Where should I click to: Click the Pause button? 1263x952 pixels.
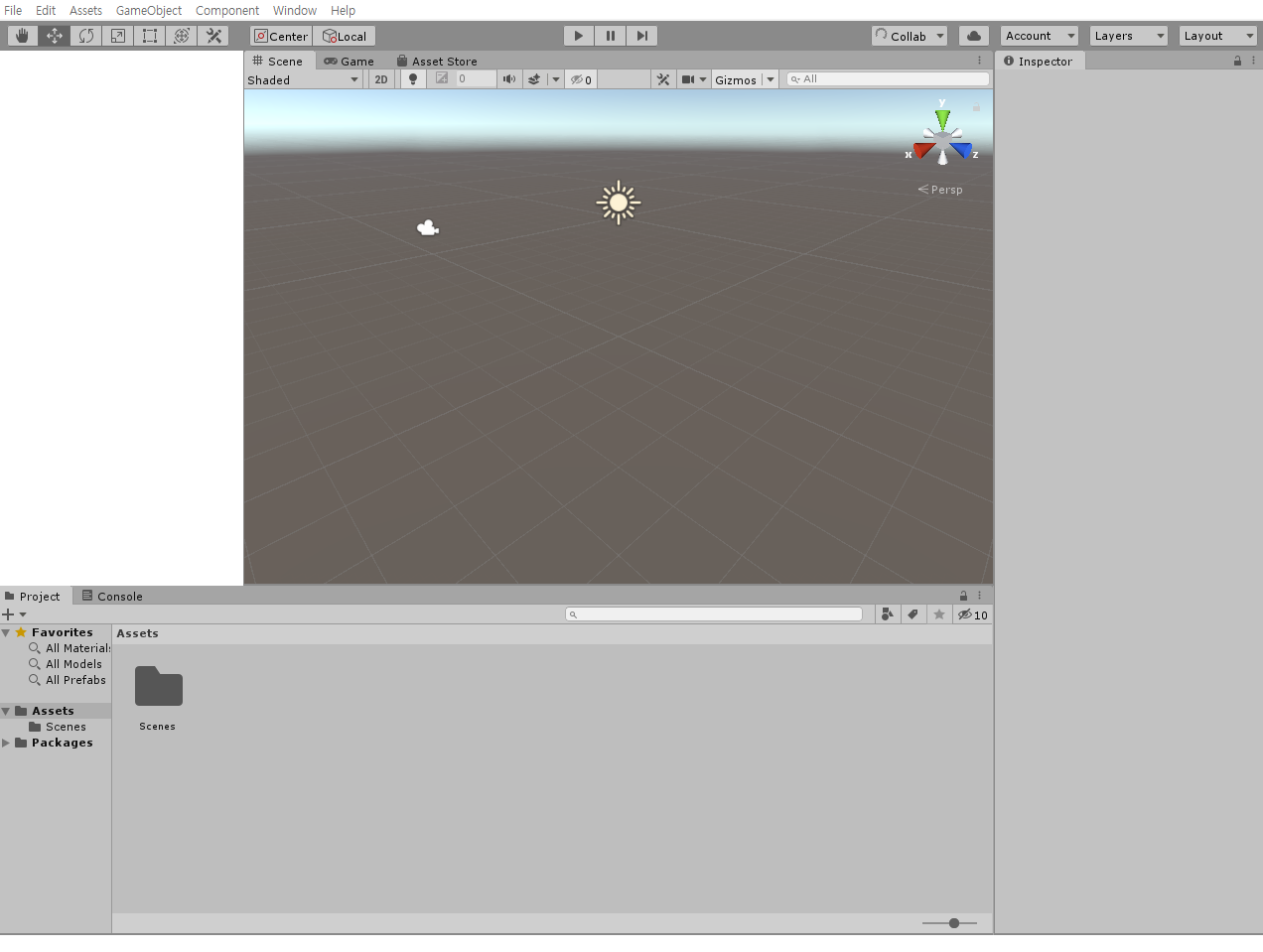point(610,36)
